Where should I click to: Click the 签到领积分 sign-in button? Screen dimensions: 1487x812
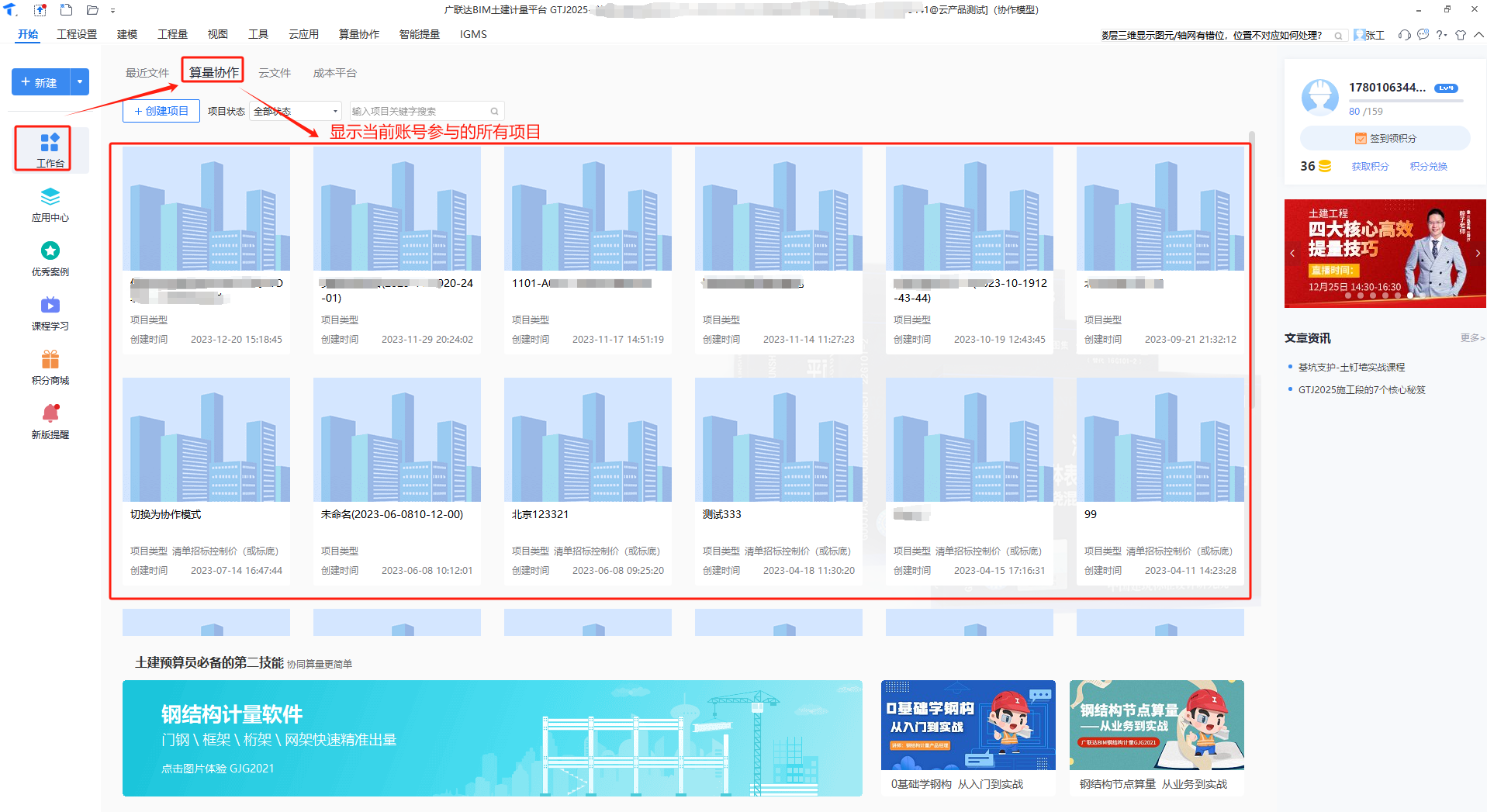coord(1385,138)
